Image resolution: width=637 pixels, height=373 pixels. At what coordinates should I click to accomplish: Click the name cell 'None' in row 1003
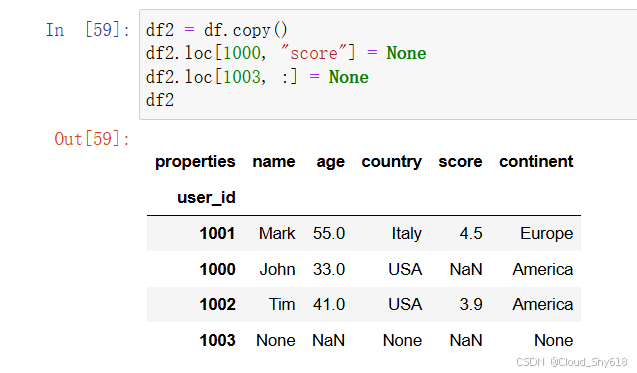(276, 340)
